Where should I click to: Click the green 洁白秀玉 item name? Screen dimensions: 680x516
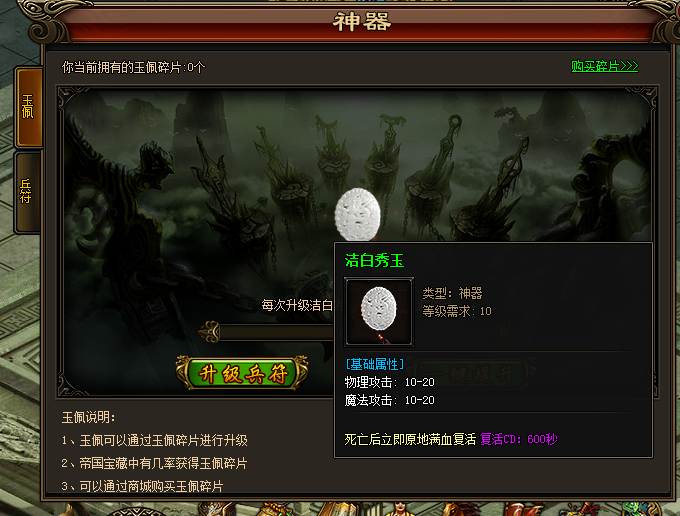374,261
